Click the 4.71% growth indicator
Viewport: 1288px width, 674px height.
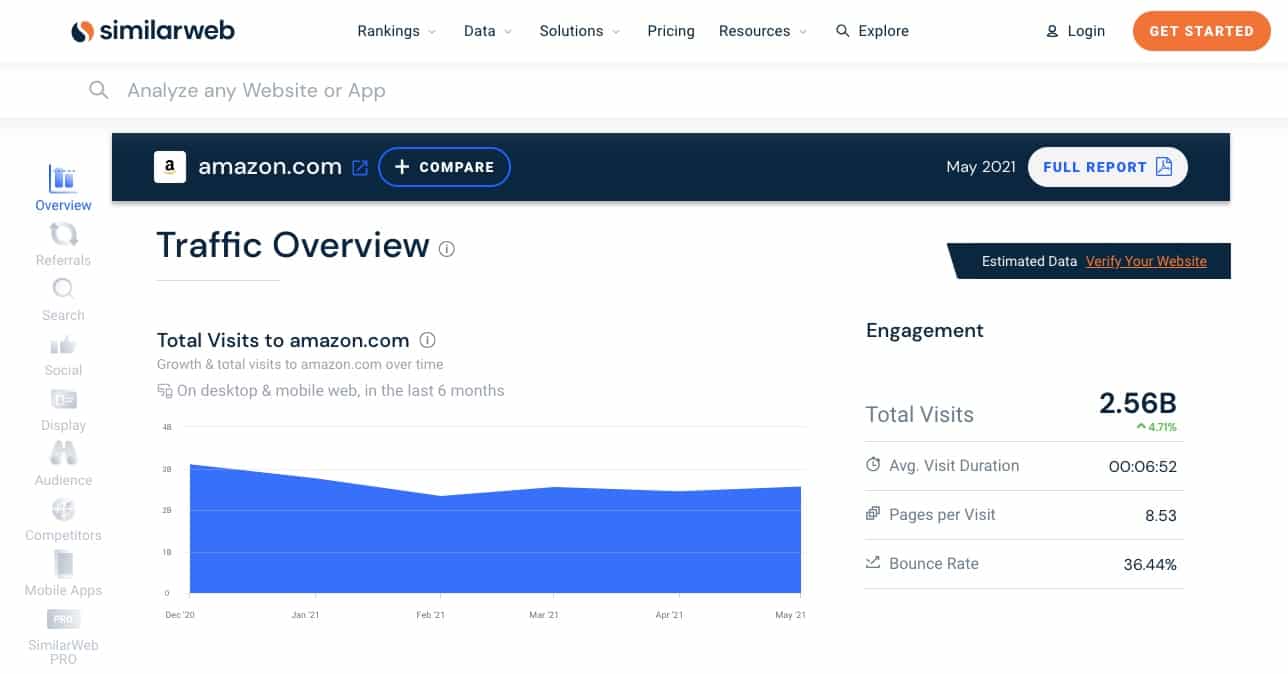[x=1156, y=427]
